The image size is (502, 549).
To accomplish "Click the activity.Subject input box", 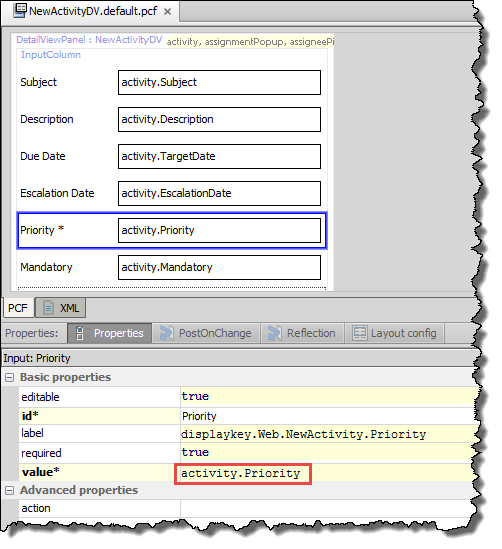I will click(219, 83).
